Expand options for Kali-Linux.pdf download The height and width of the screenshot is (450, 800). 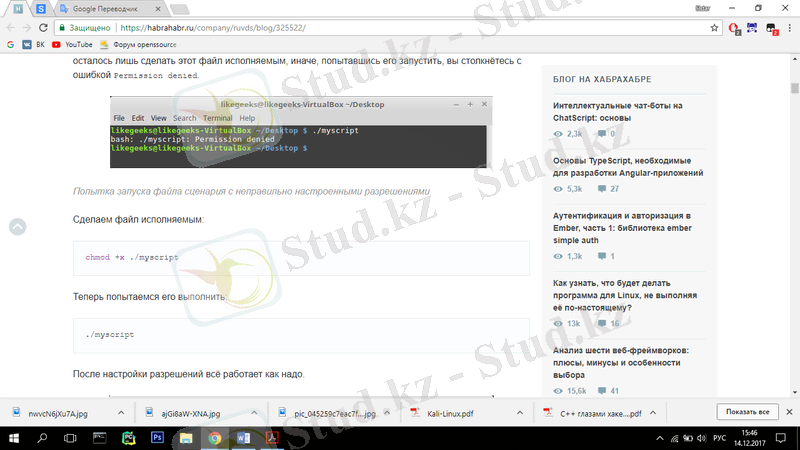[519, 413]
